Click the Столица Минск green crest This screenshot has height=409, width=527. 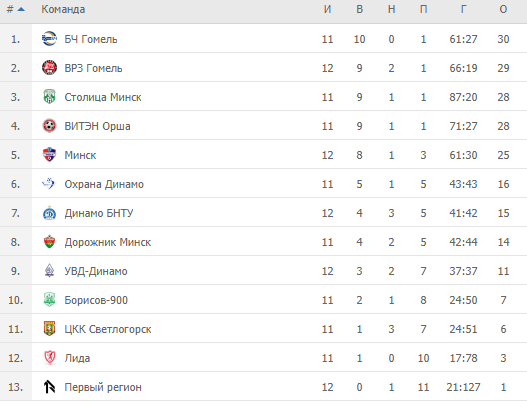click(49, 97)
